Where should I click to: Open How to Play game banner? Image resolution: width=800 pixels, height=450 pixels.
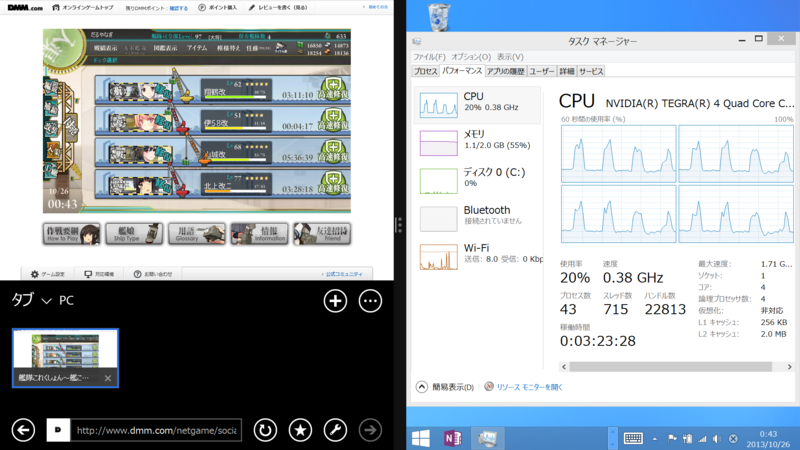pos(71,234)
